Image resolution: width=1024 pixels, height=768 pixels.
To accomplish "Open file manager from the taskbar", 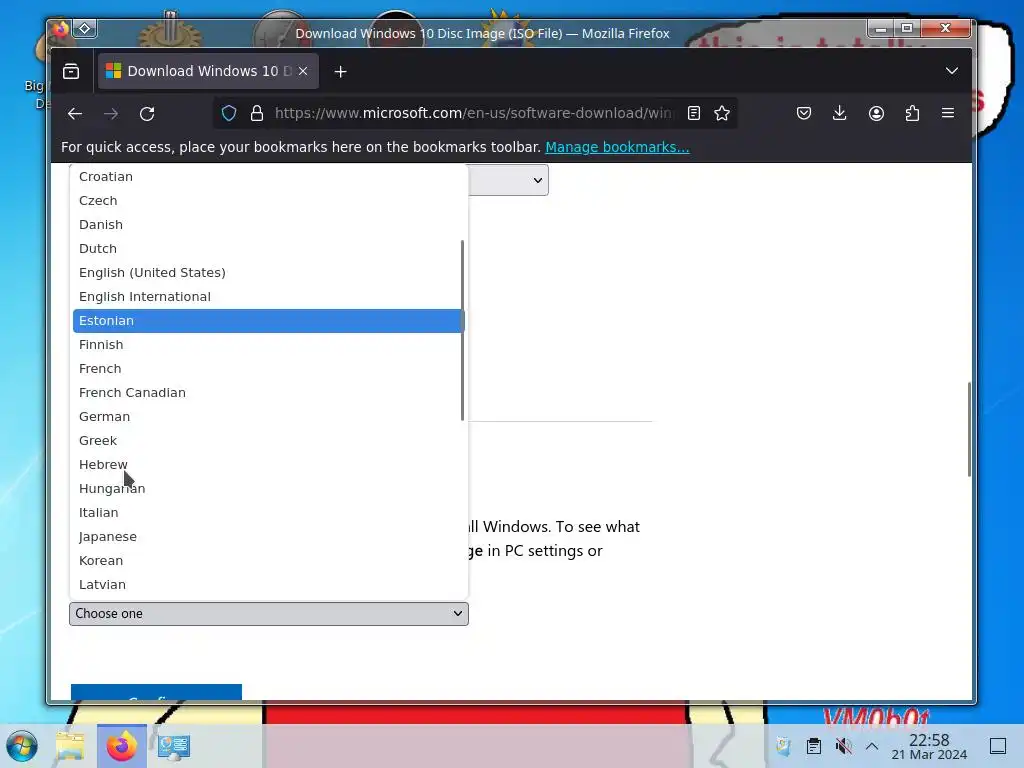I will tap(70, 746).
